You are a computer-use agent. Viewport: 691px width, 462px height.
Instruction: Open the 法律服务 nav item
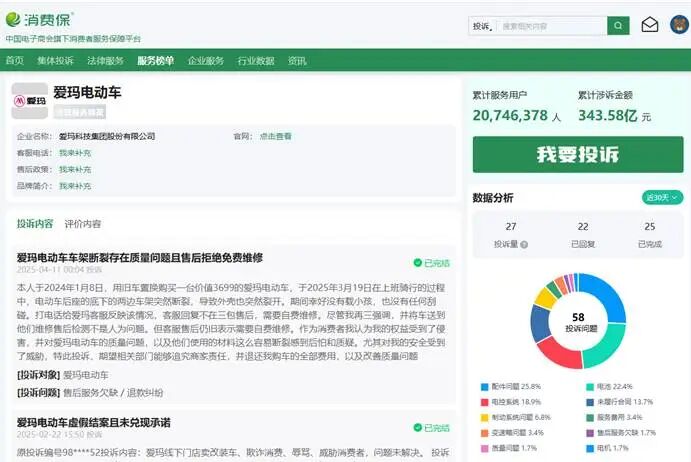click(105, 60)
